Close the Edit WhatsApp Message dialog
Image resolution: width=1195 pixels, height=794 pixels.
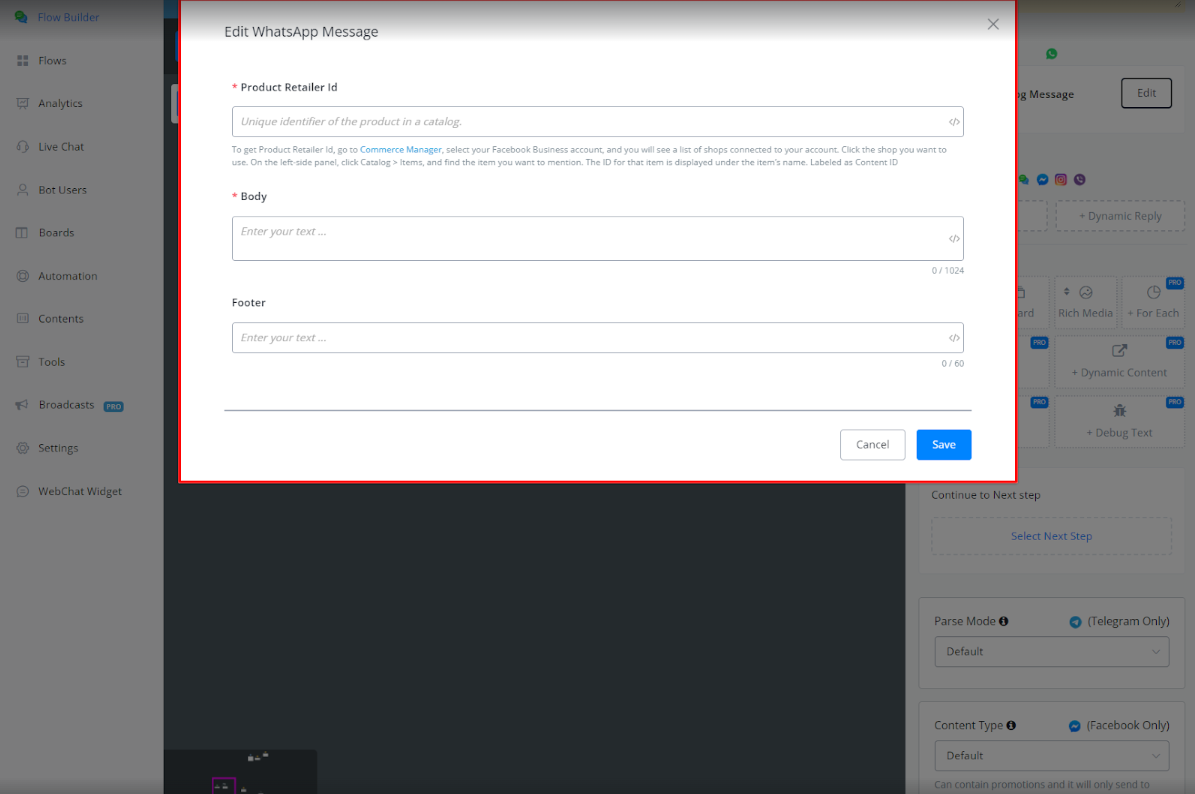point(993,25)
